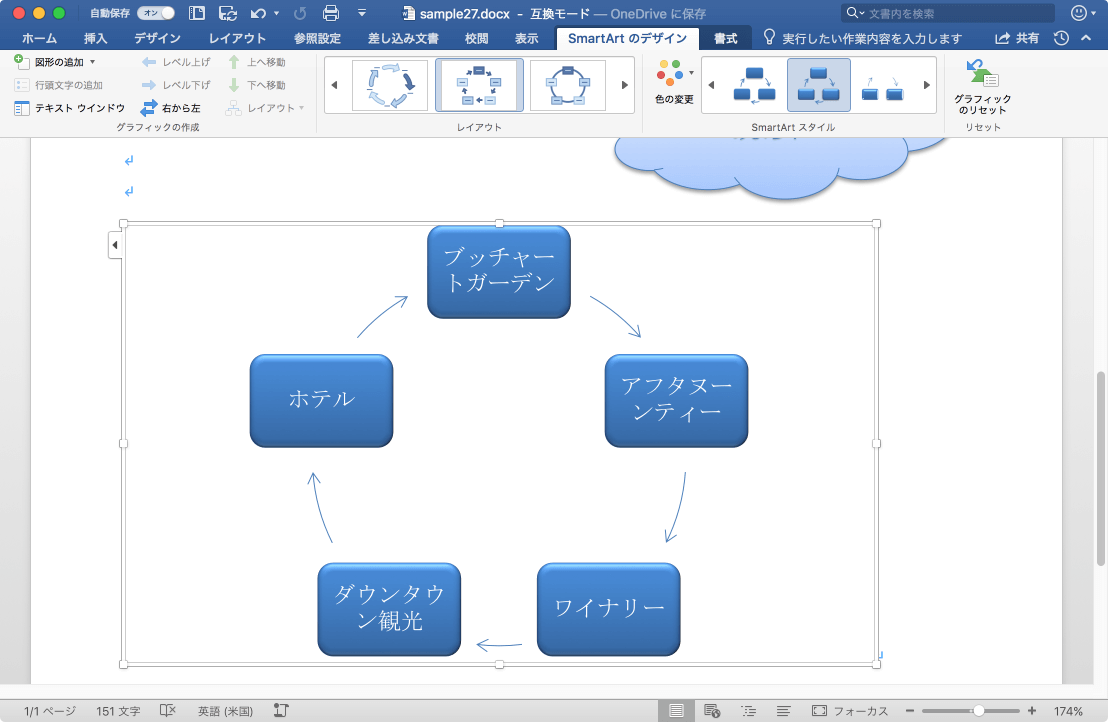Open the ホーム tab
This screenshot has height=722, width=1108.
39,38
